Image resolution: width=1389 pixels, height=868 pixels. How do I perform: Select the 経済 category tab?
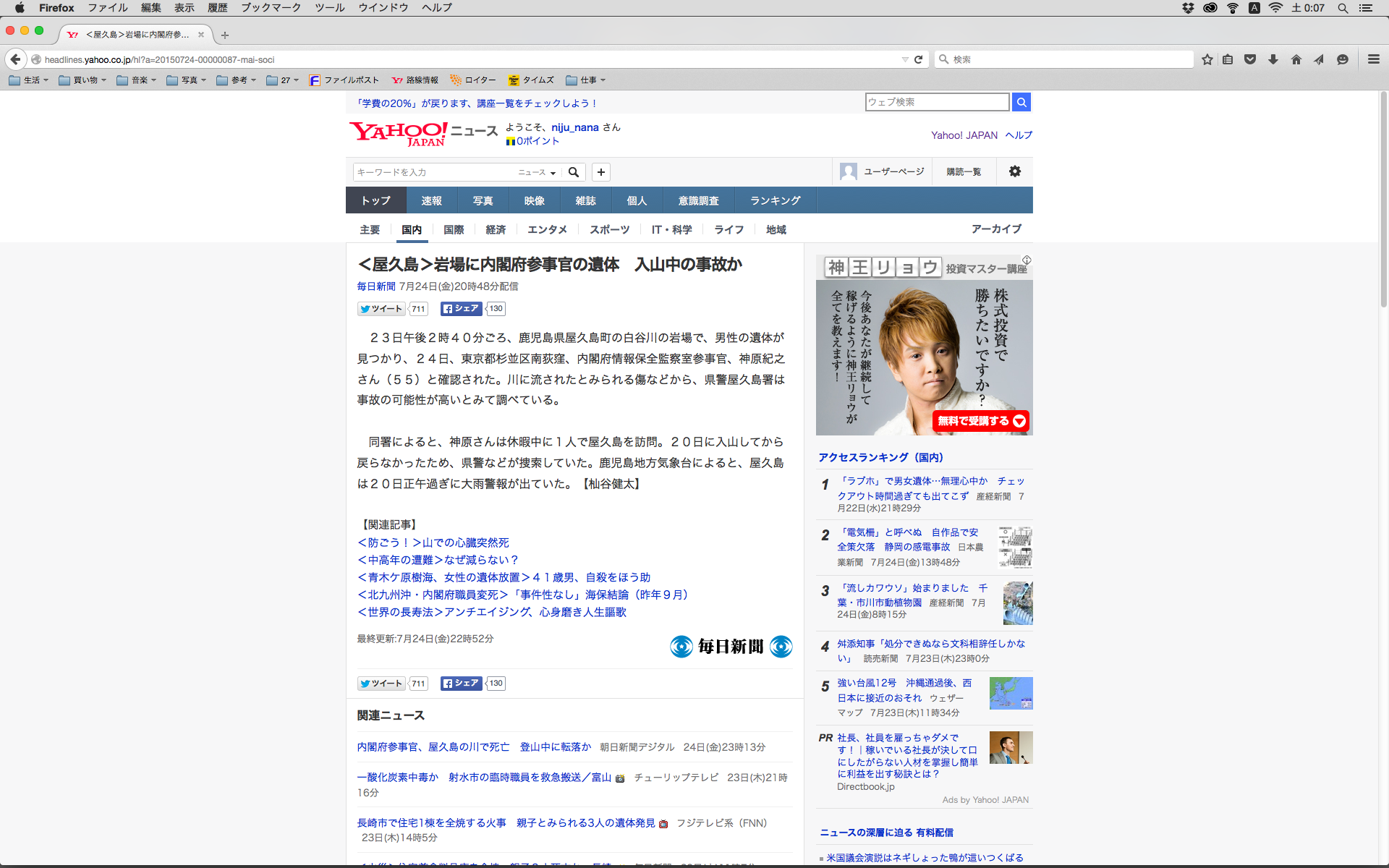coord(496,229)
